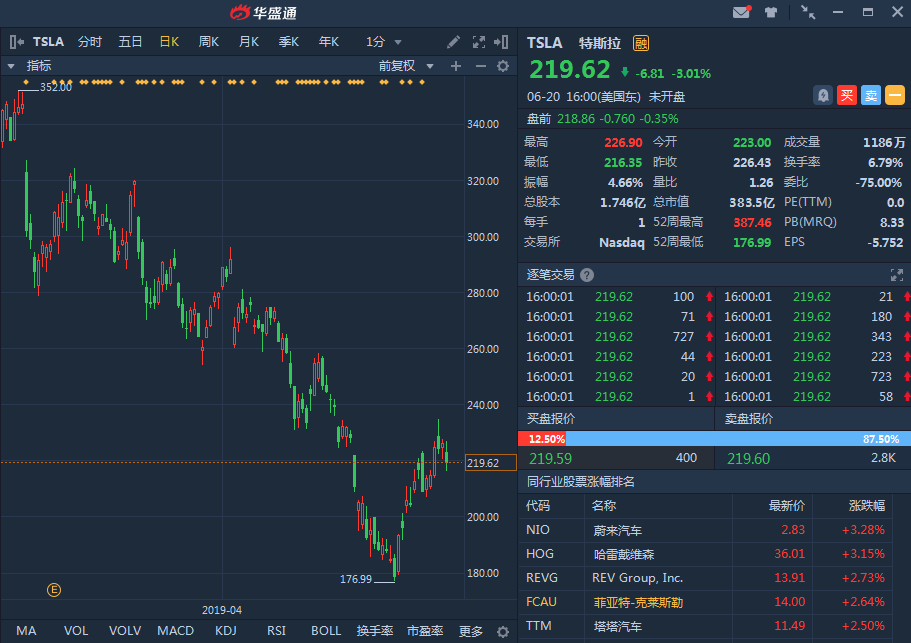Click the price alert bell icon
Screen dimensions: 911x643
coord(822,95)
